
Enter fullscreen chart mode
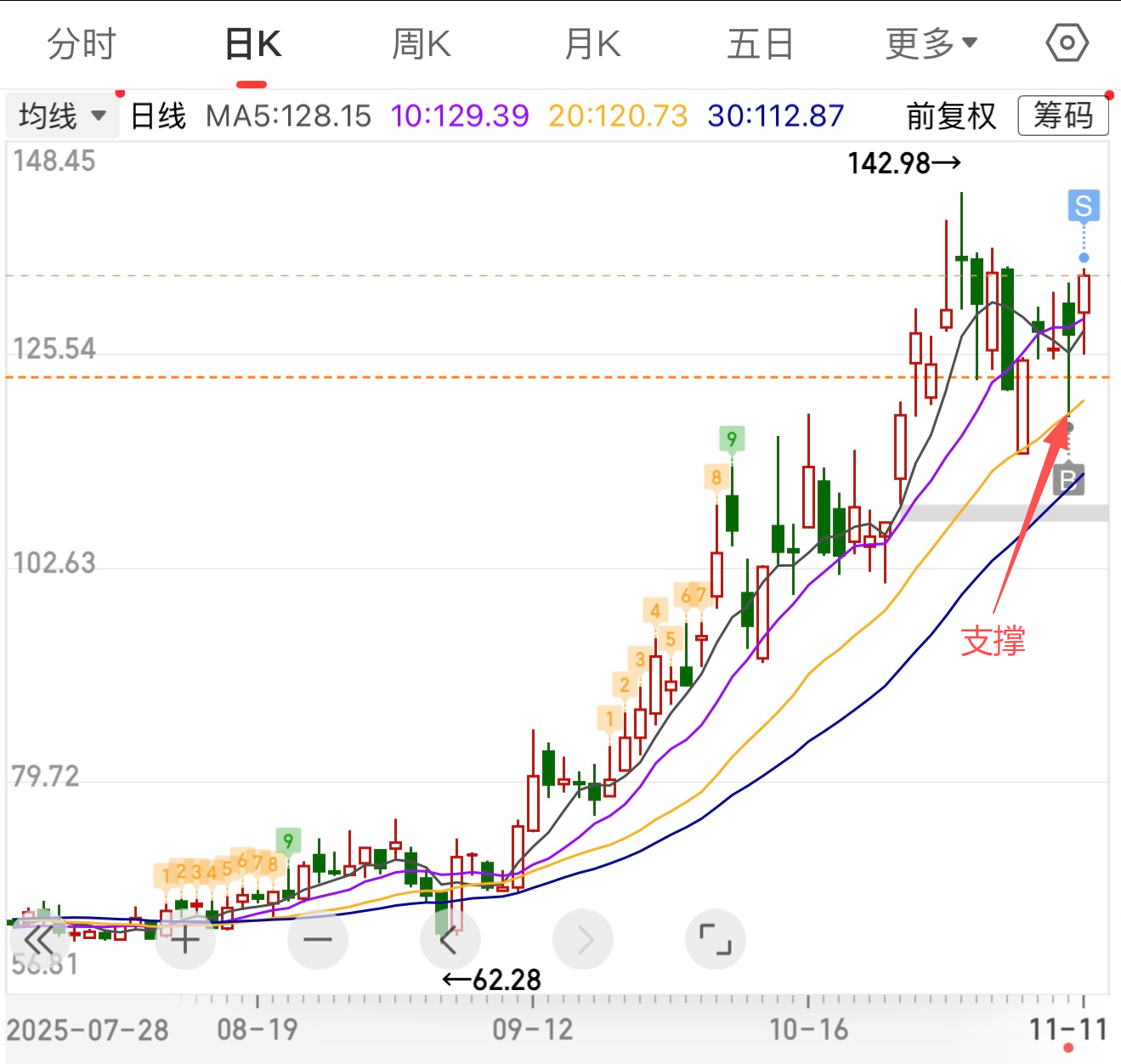point(715,939)
